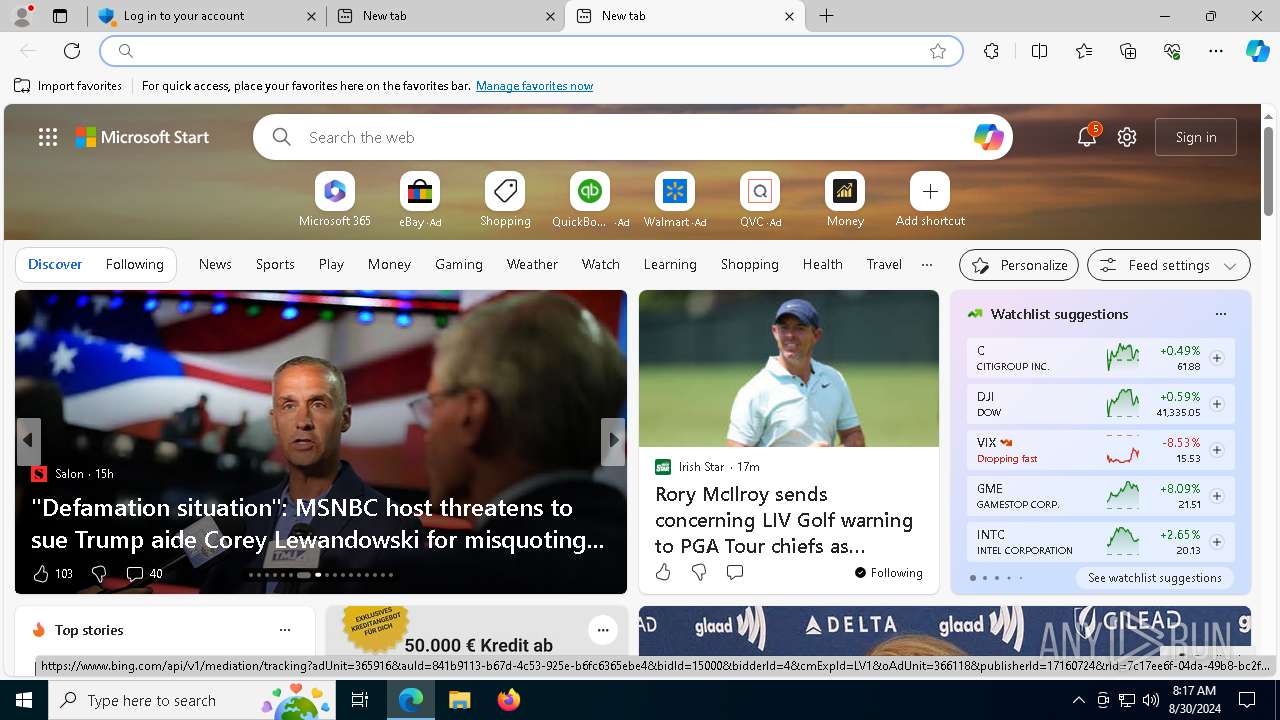Viewport: 1280px width, 720px height.
Task: Click the Search the web box
Action: point(633,137)
